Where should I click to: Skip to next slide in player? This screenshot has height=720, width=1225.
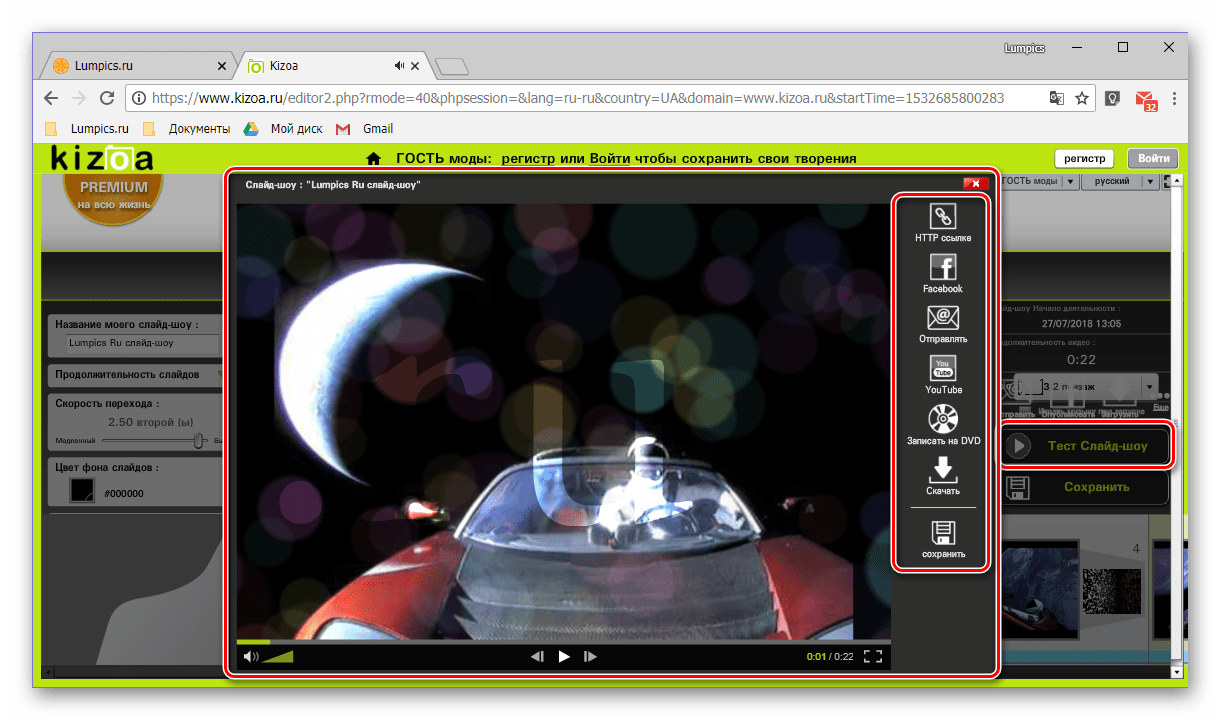coord(590,656)
